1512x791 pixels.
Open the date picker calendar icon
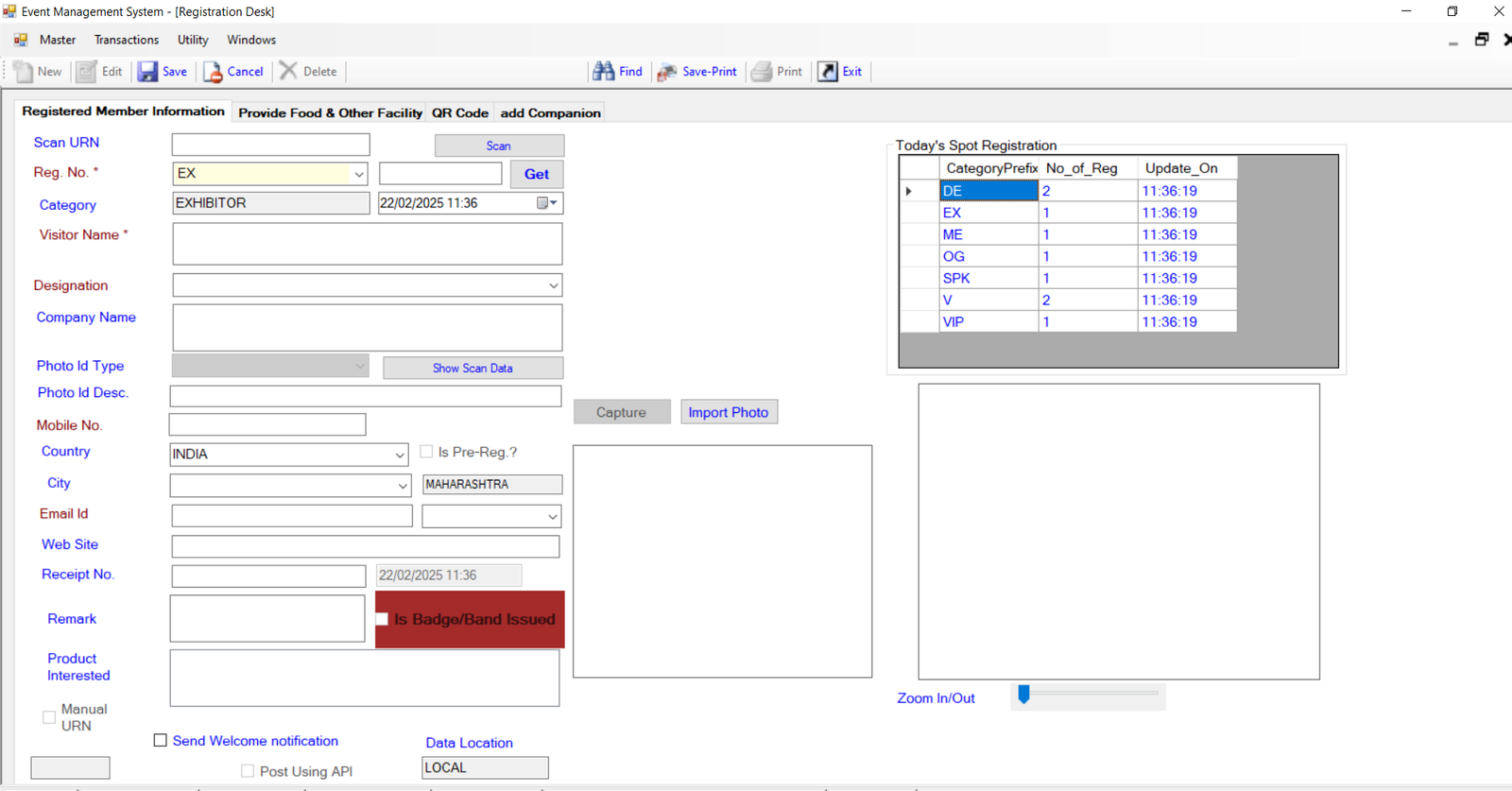(546, 203)
